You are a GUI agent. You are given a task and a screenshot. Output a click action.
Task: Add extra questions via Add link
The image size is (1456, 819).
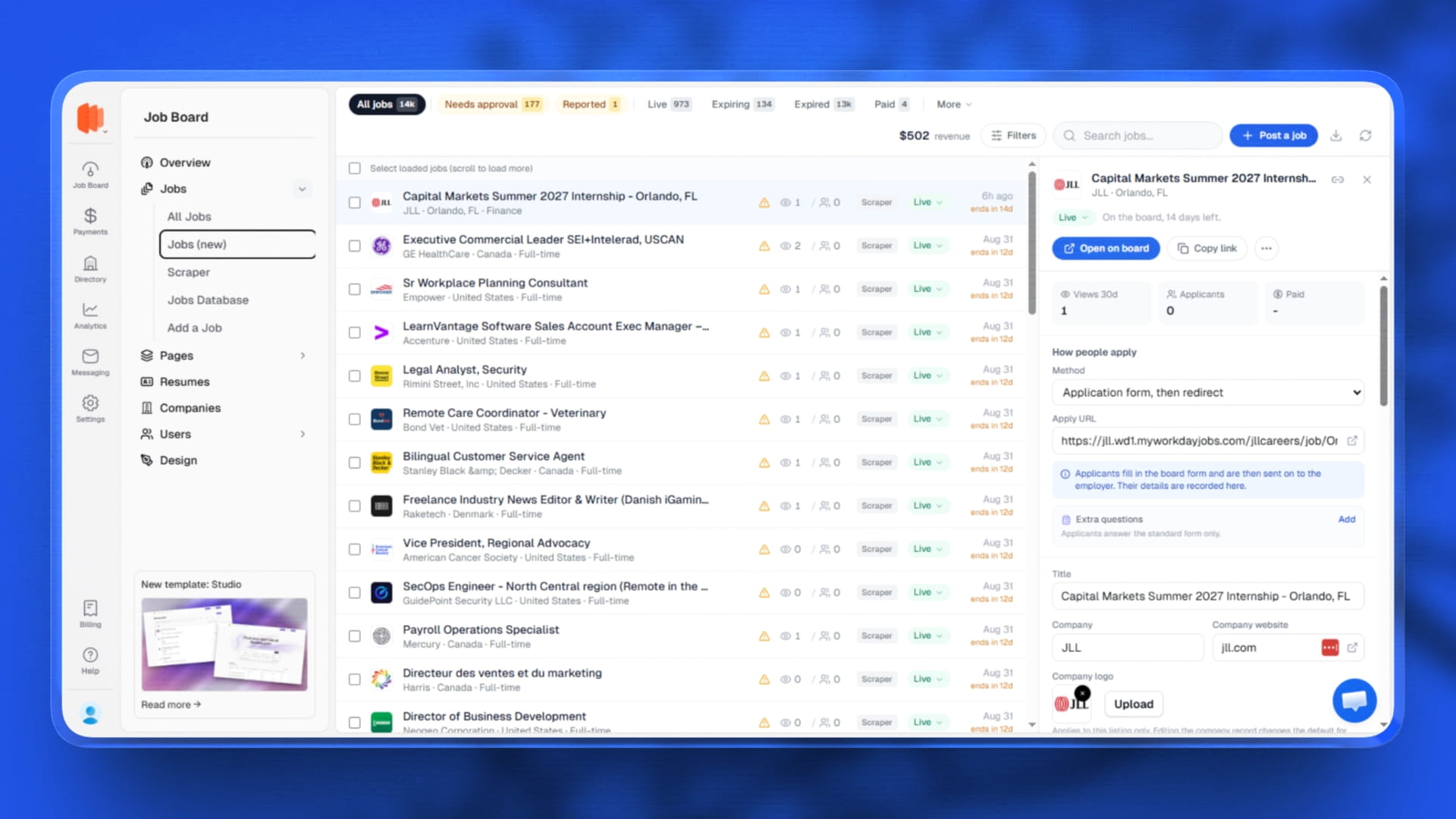tap(1346, 519)
